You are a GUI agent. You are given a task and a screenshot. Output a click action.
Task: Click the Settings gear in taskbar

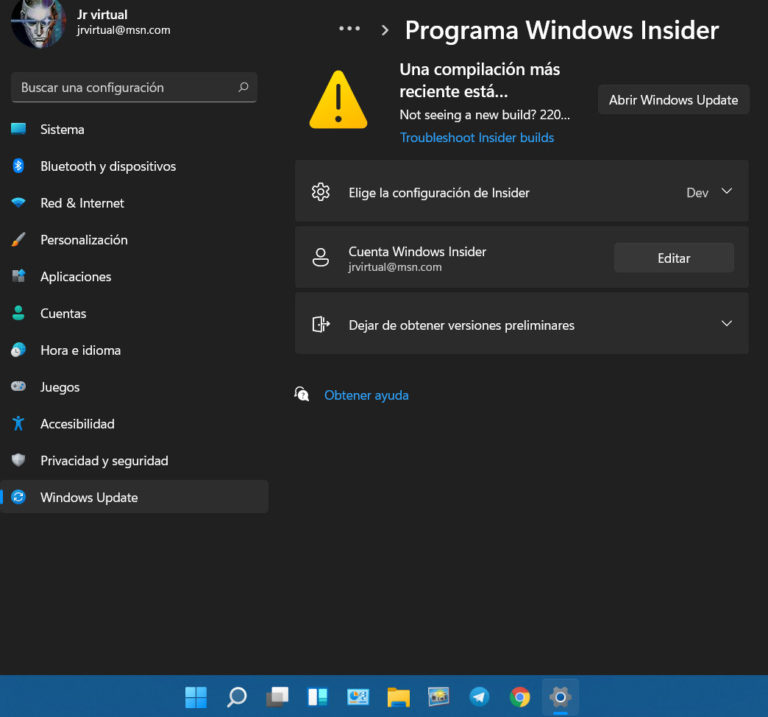560,696
